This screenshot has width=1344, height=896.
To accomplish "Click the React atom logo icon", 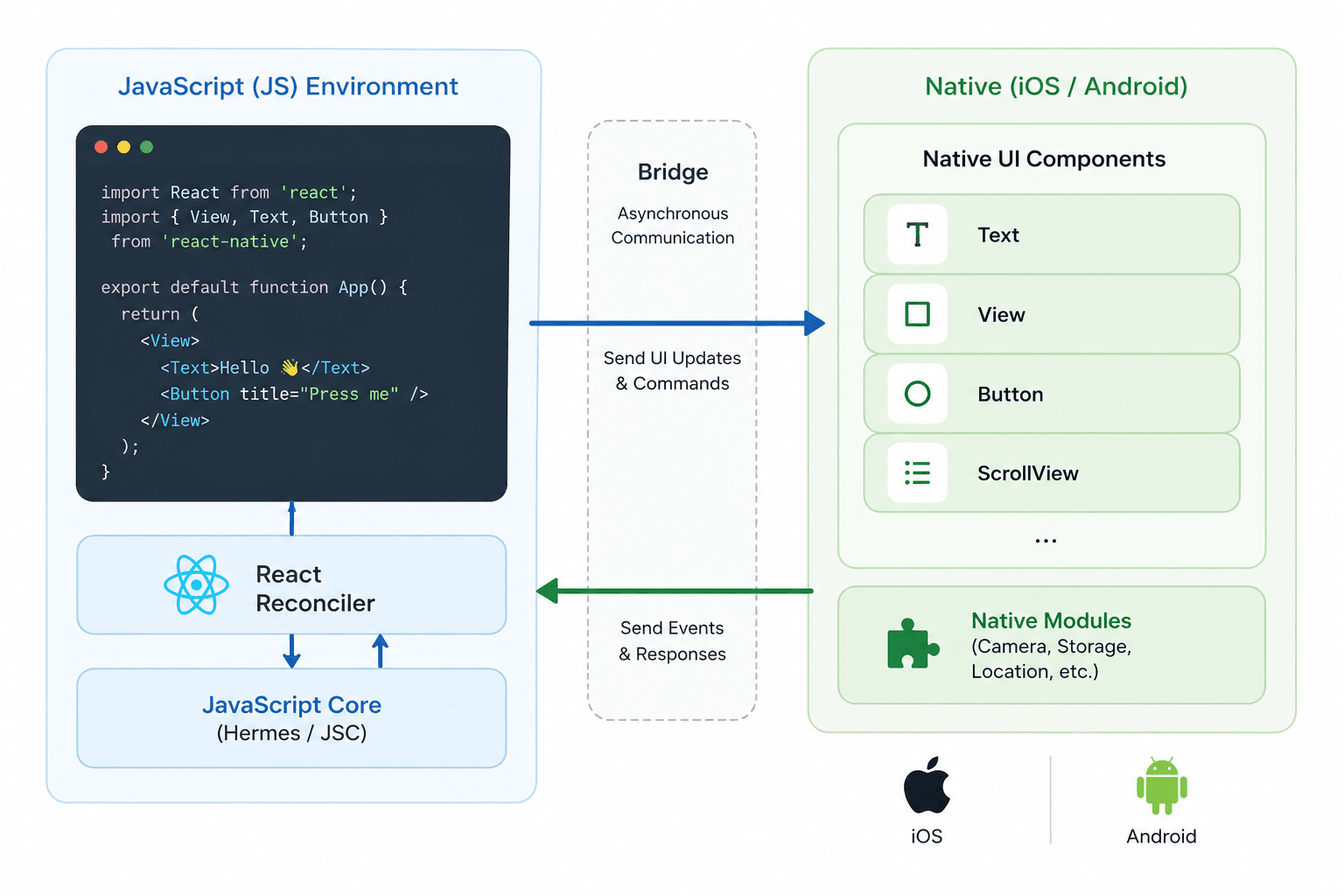I will tap(196, 584).
